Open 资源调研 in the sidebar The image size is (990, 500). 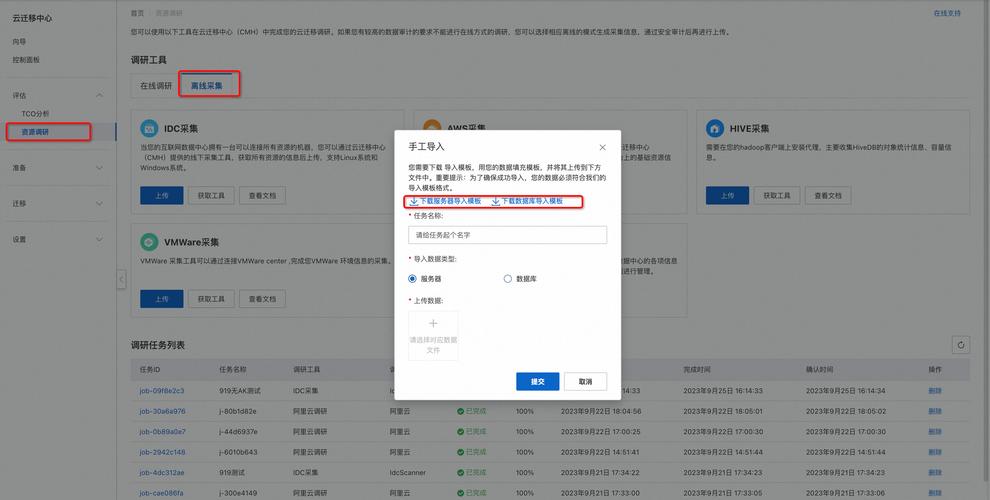35,132
